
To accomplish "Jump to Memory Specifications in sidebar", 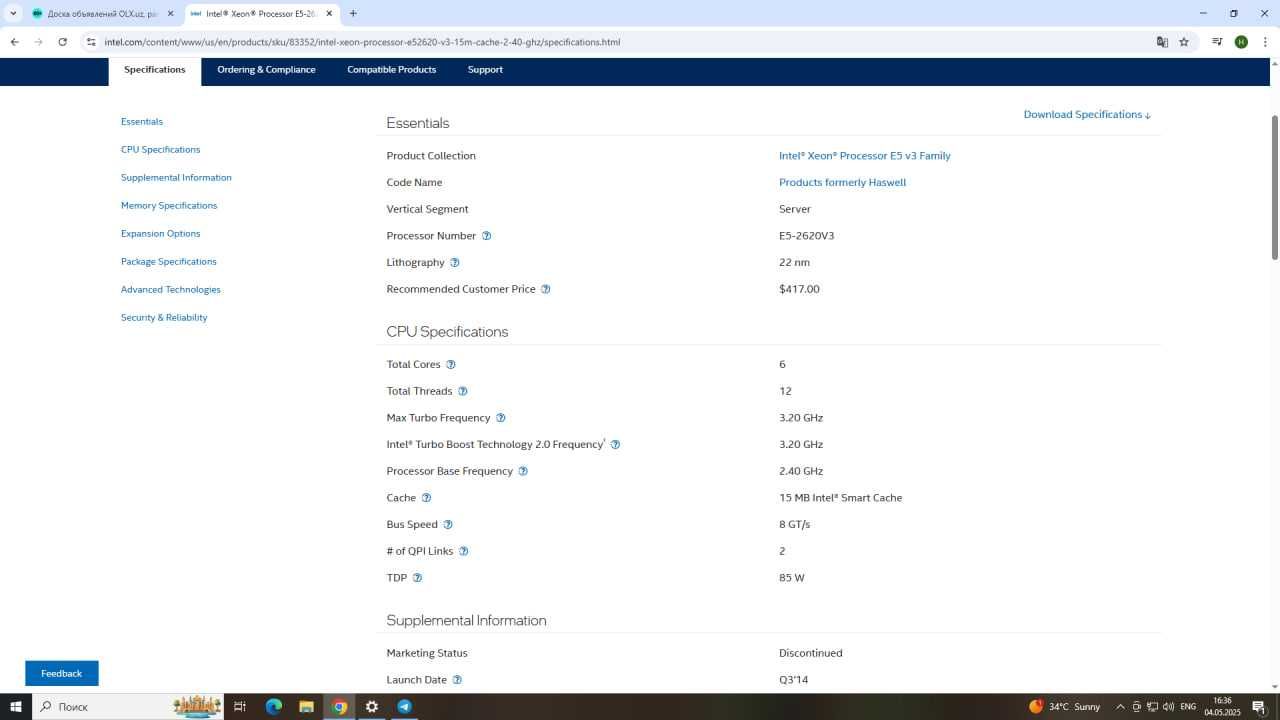I will click(x=169, y=206).
